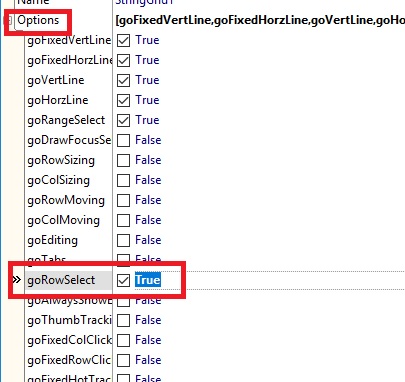The image size is (405, 382).
Task: Click the Options set value text
Action: pos(260,20)
